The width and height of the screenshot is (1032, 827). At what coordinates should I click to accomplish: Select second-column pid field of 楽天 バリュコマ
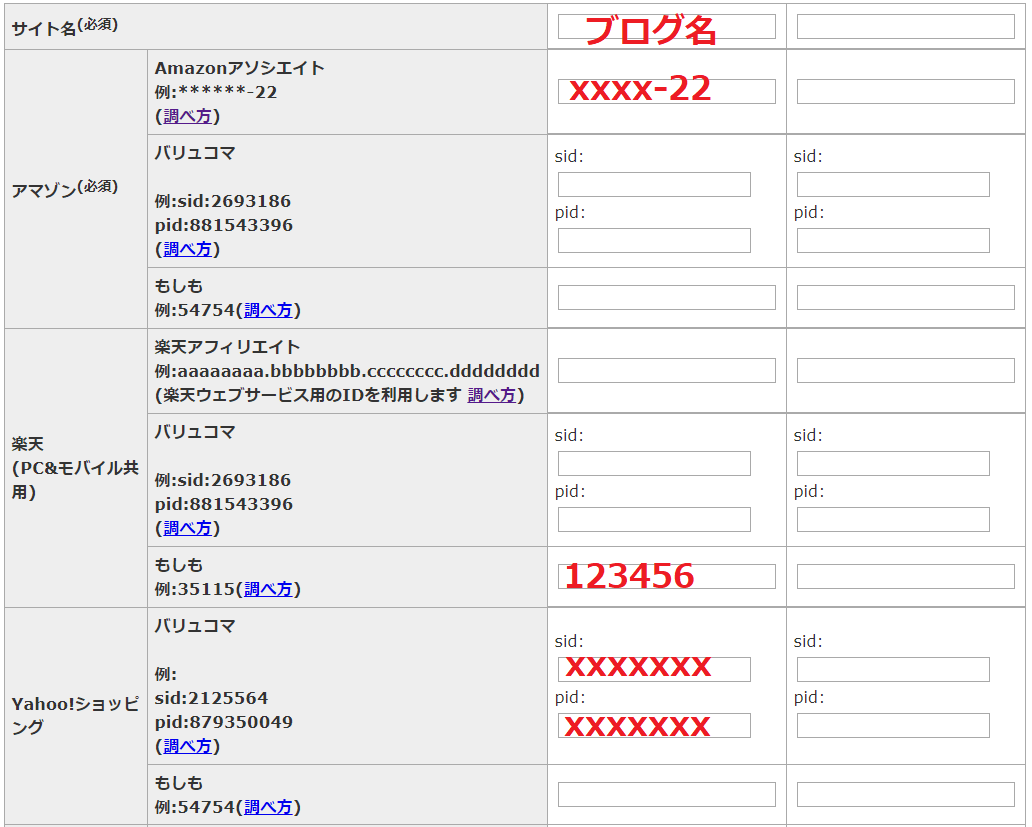(893, 519)
